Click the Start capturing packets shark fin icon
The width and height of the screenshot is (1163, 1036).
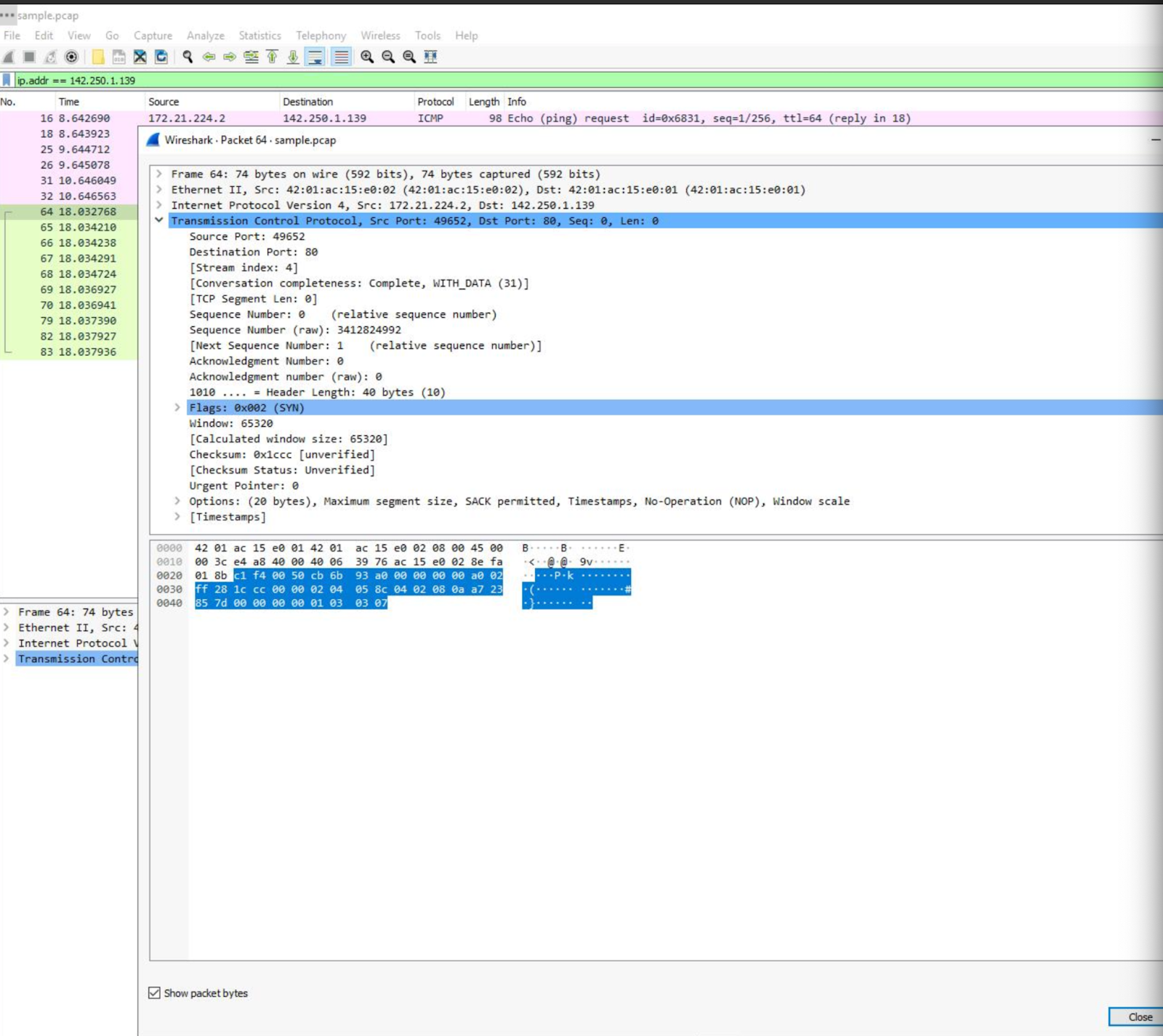point(9,57)
